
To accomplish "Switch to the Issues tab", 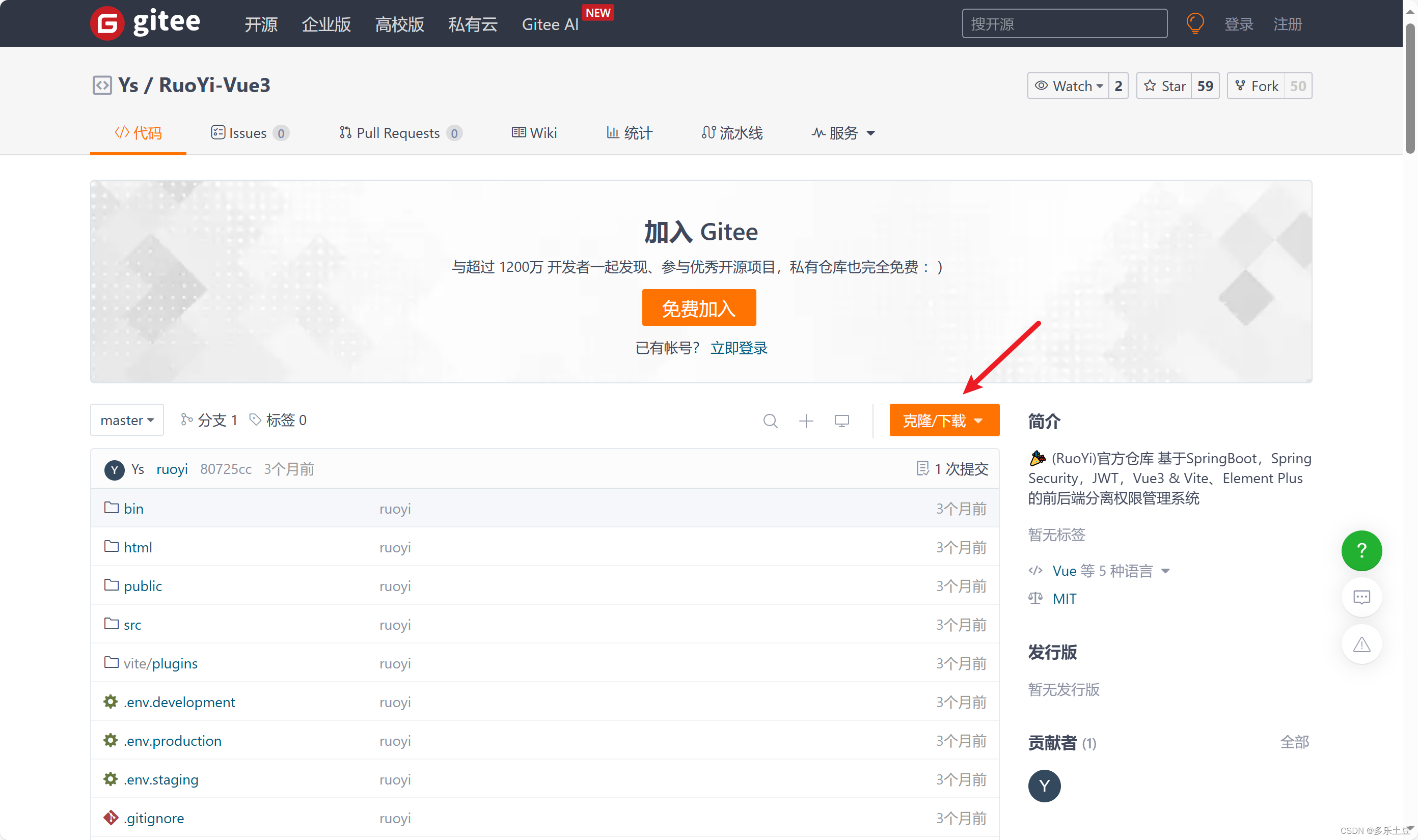I will (x=248, y=133).
